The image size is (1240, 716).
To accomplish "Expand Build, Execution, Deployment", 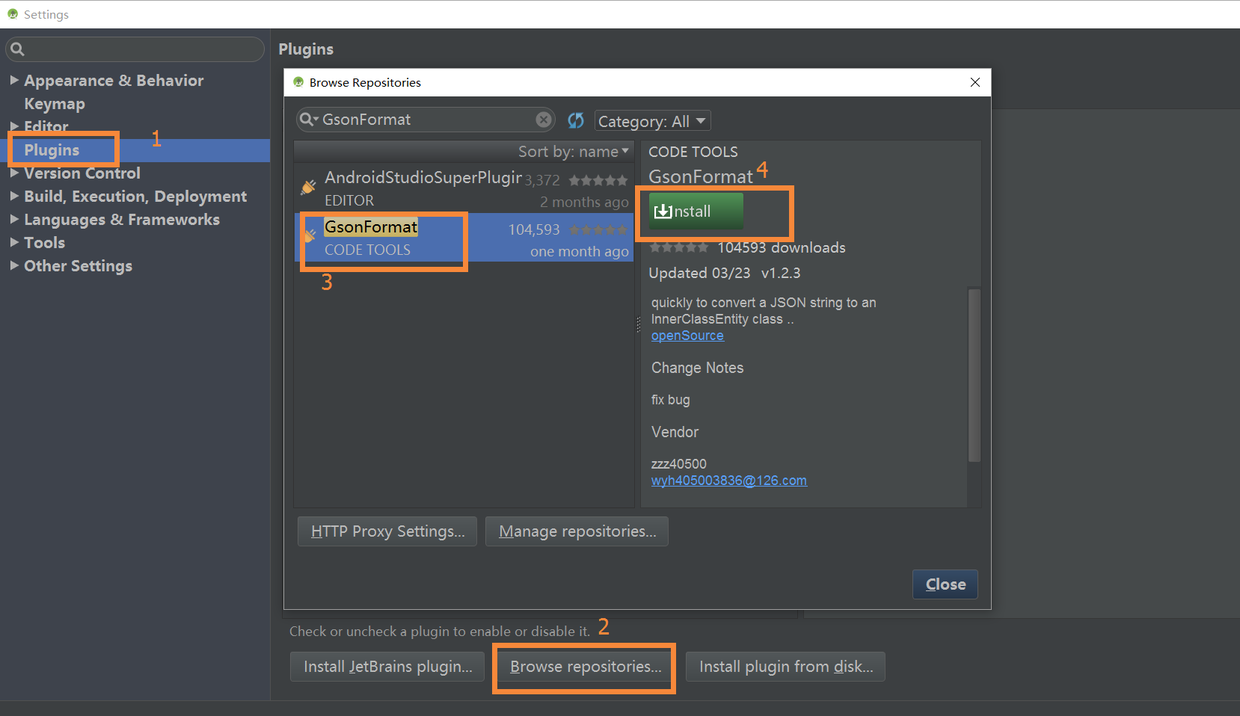I will 14,196.
